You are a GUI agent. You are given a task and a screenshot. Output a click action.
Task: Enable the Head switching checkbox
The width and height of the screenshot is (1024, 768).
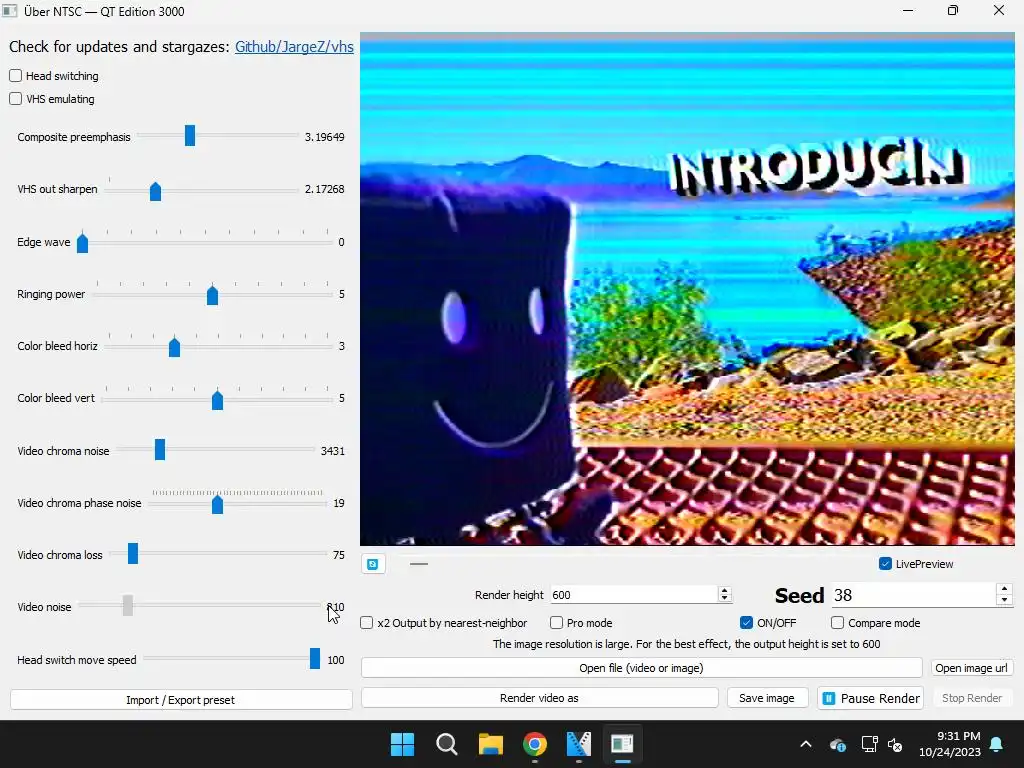coord(16,76)
